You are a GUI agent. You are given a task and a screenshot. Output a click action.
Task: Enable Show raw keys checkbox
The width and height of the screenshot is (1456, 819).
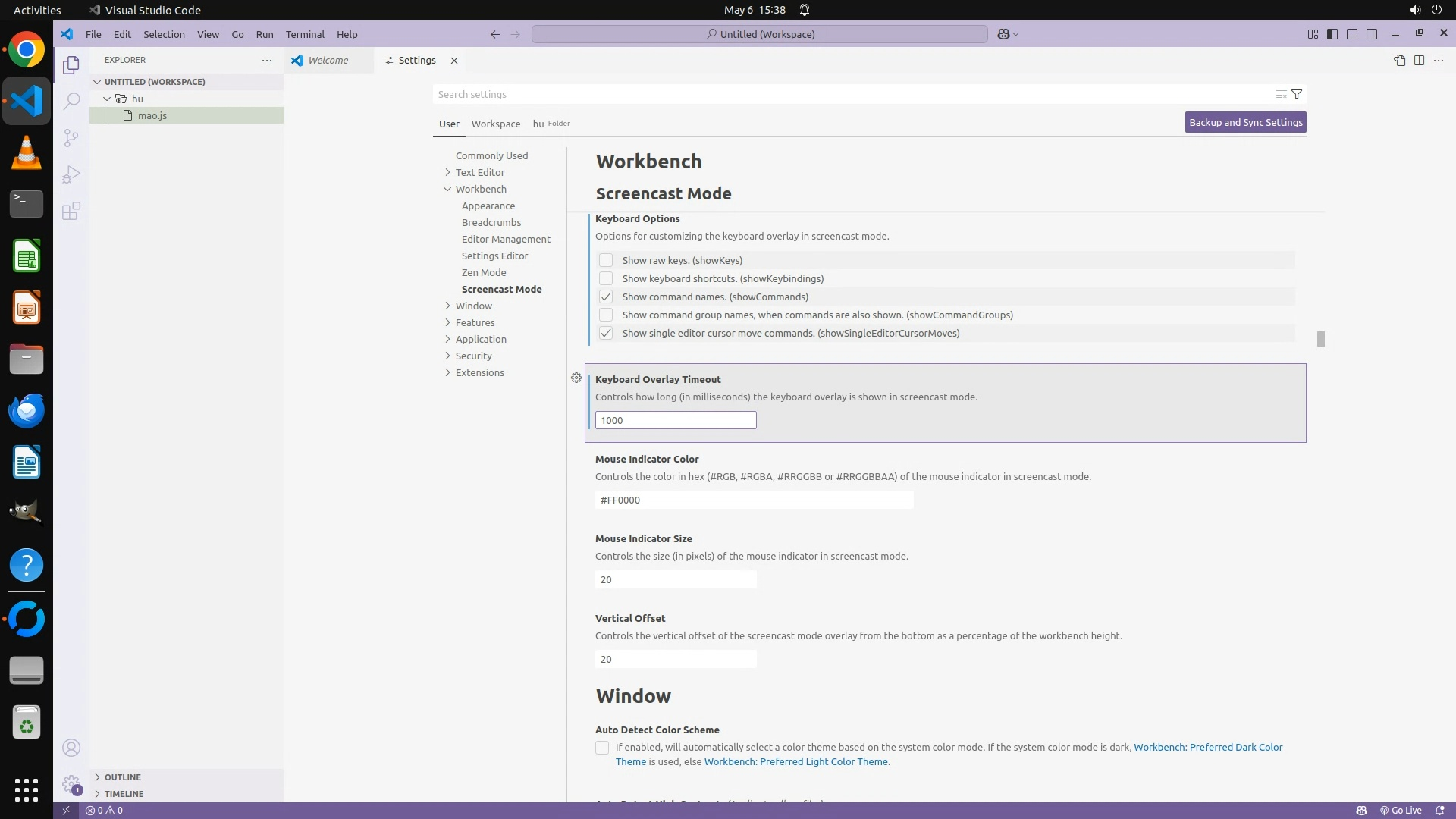pyautogui.click(x=606, y=260)
